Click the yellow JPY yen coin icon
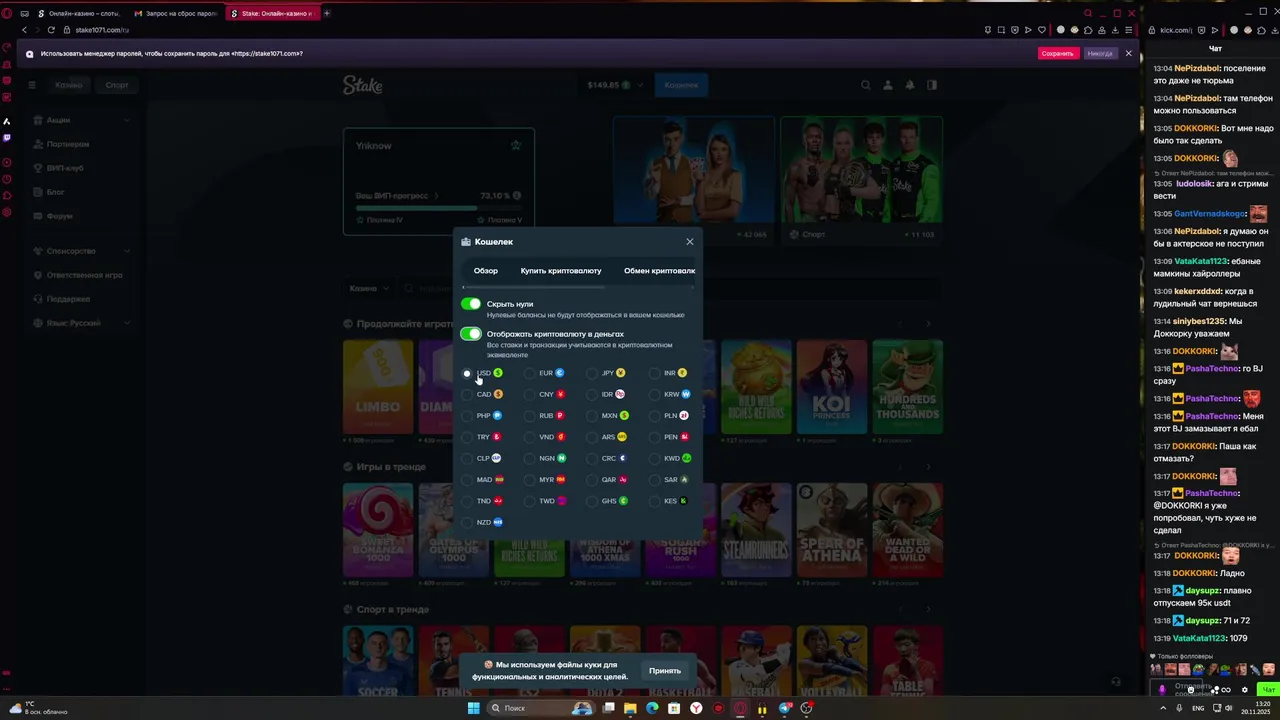Image resolution: width=1280 pixels, height=720 pixels. pyautogui.click(x=620, y=373)
